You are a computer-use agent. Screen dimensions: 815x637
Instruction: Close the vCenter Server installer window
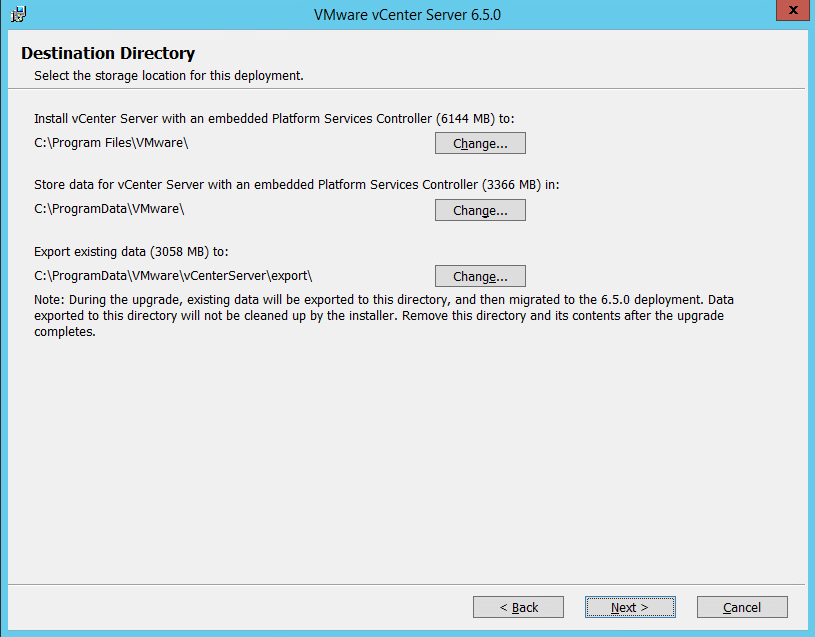pyautogui.click(x=793, y=10)
